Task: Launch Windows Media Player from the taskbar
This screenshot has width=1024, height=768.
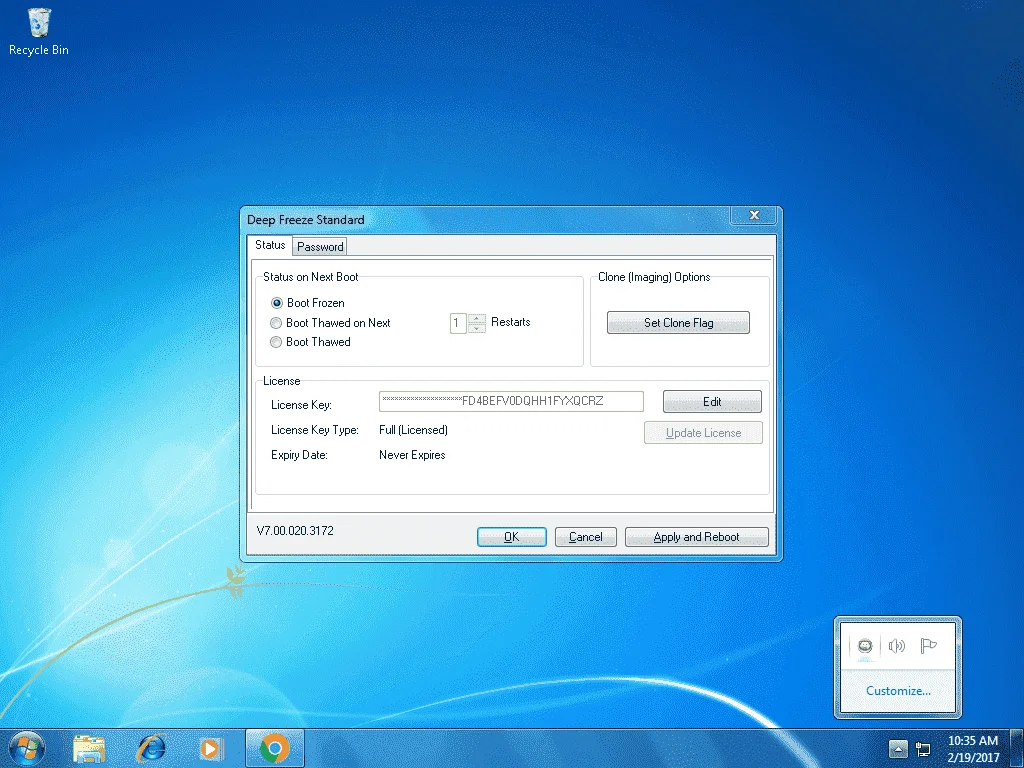Action: click(x=210, y=748)
